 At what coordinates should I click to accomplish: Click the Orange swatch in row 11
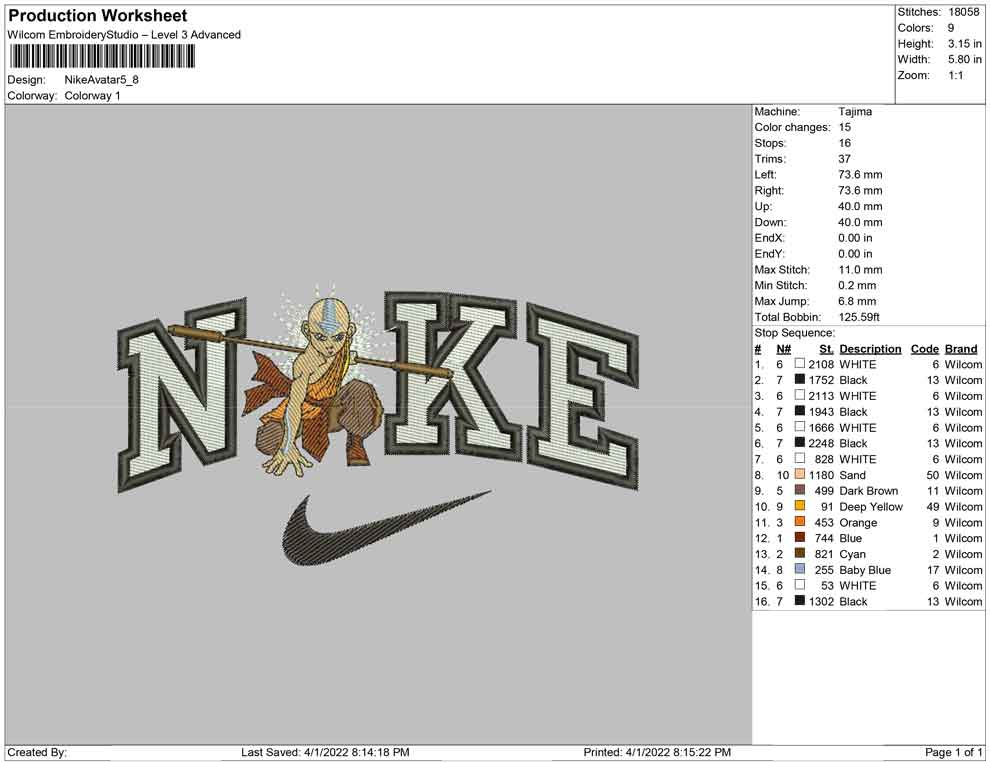click(800, 521)
